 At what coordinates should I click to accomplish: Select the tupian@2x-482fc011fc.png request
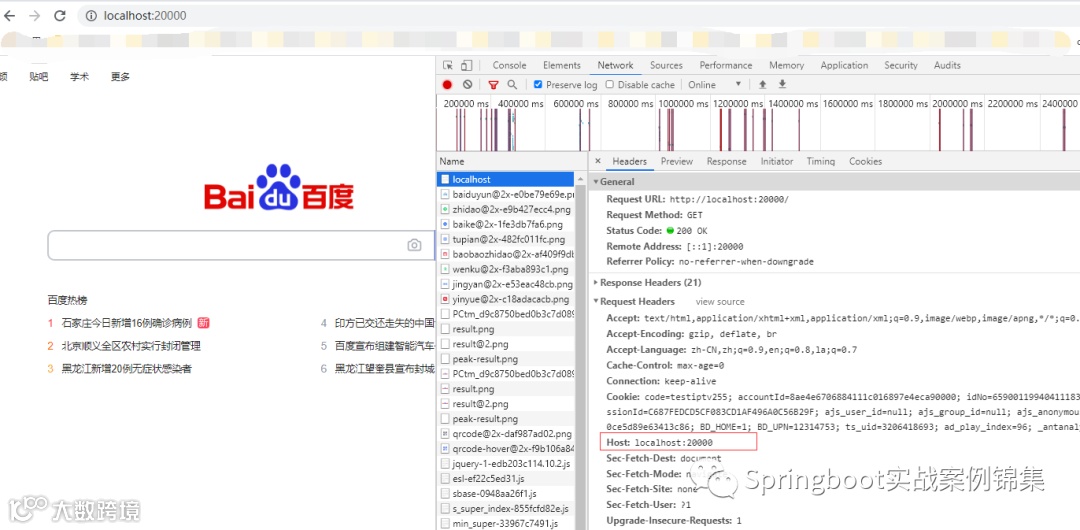(x=506, y=239)
